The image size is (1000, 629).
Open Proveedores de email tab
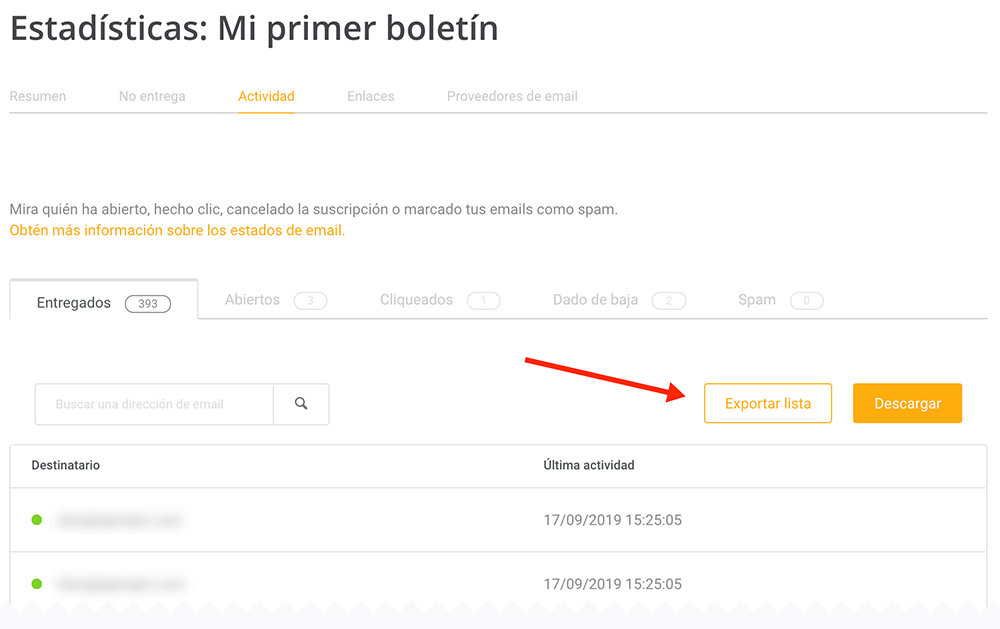pyautogui.click(x=512, y=96)
